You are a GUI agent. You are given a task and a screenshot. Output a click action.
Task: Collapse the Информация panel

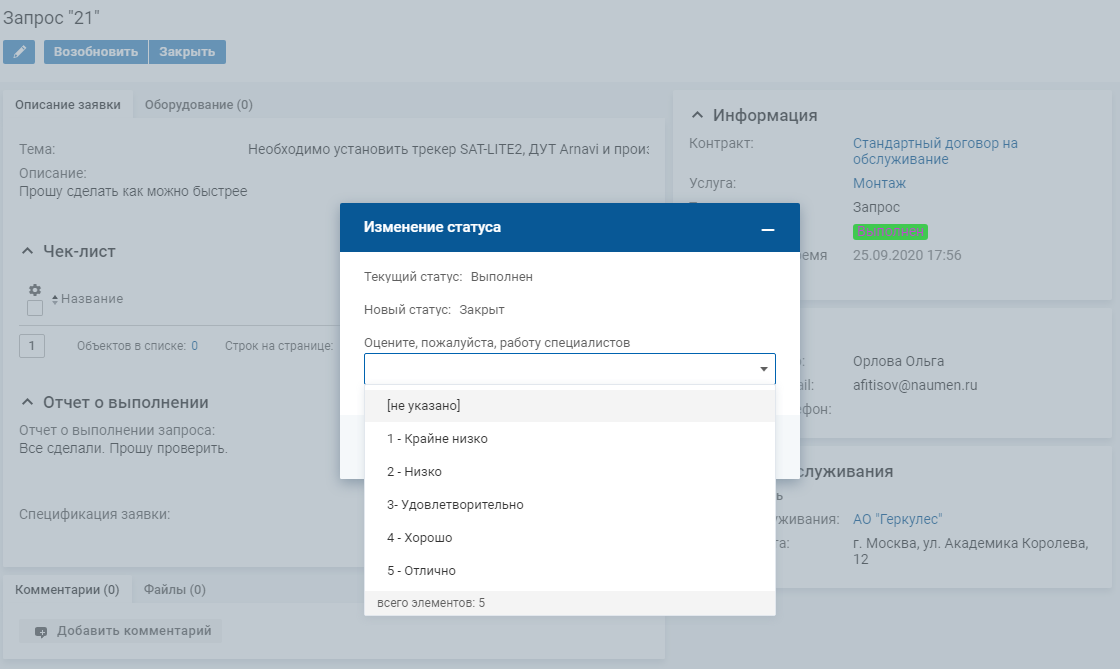click(x=697, y=115)
